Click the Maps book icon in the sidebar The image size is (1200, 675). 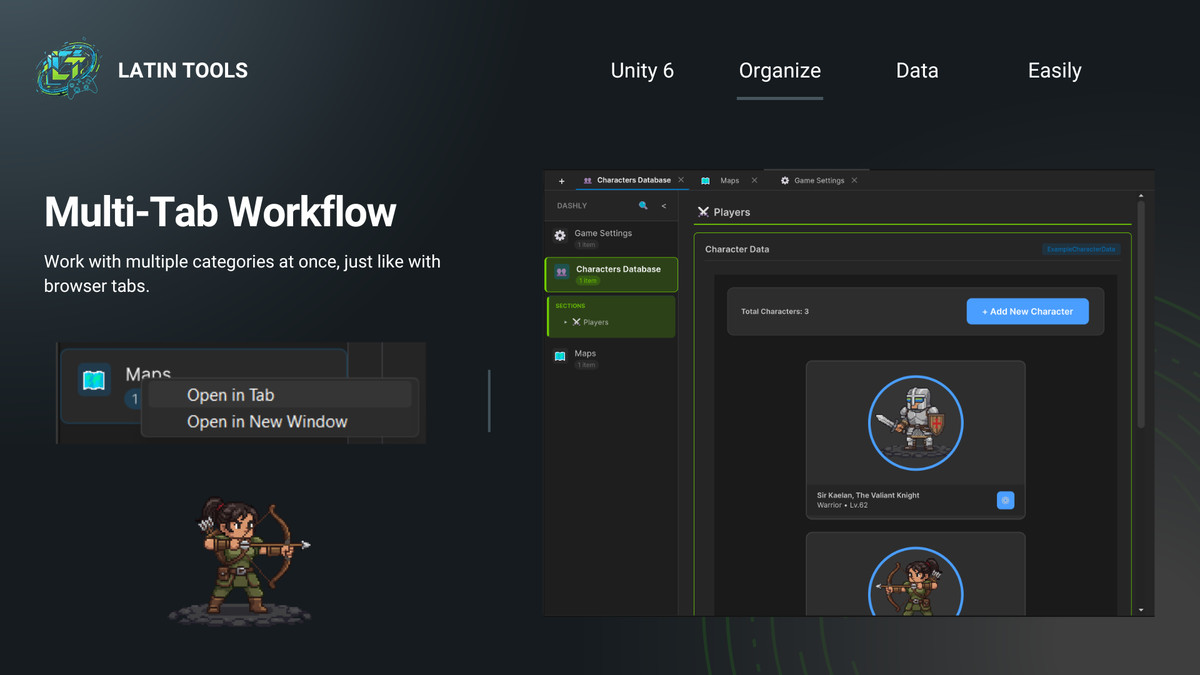point(559,356)
